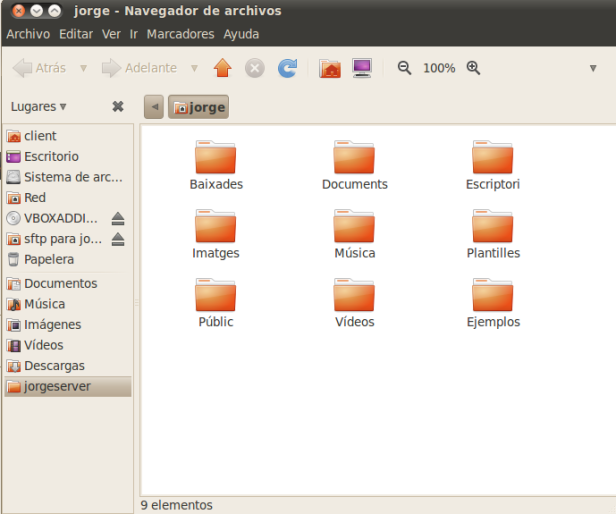The width and height of the screenshot is (616, 514).
Task: Open the Archivo menu
Action: point(28,34)
